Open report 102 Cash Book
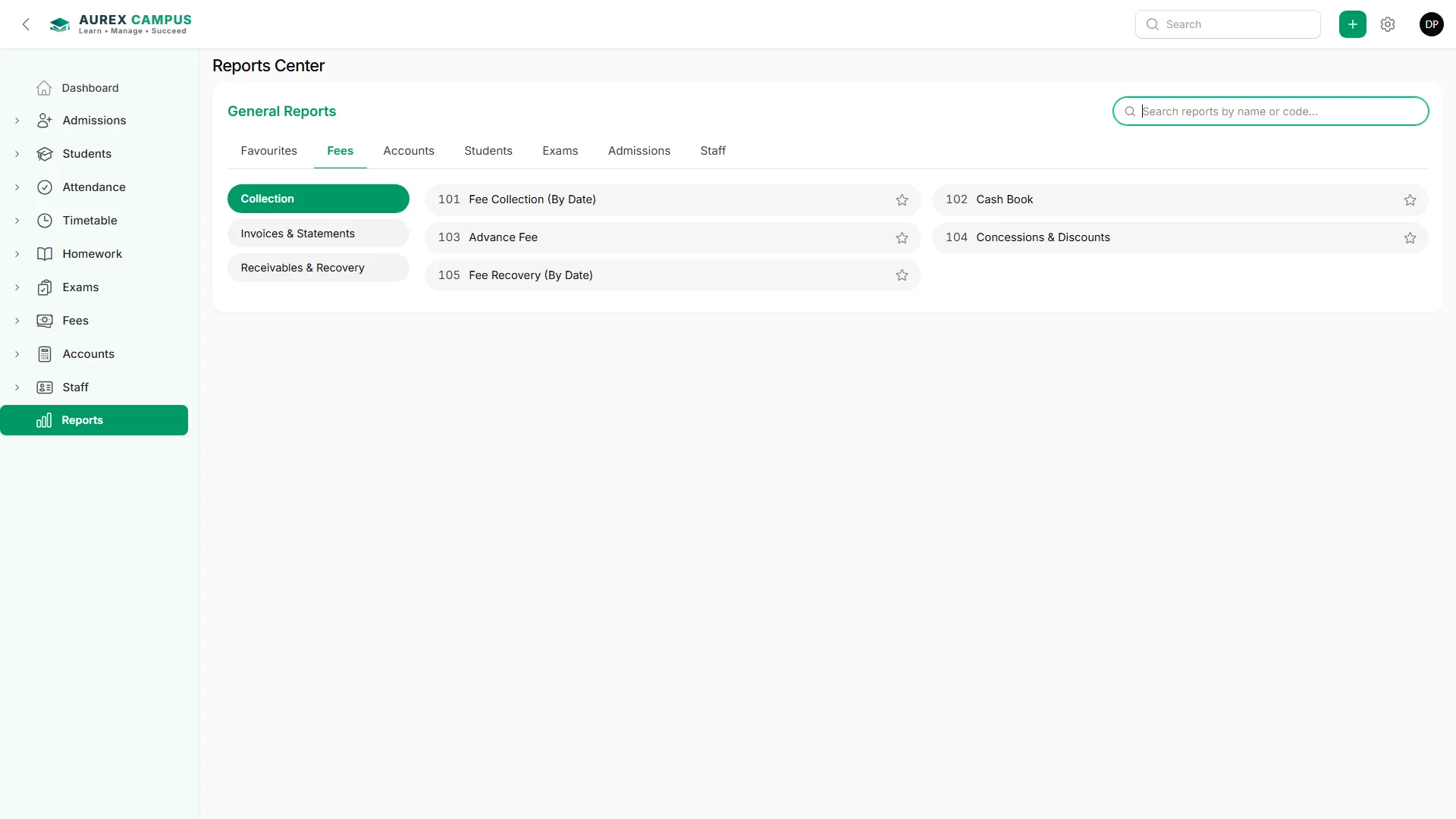The image size is (1456, 819). point(1180,199)
